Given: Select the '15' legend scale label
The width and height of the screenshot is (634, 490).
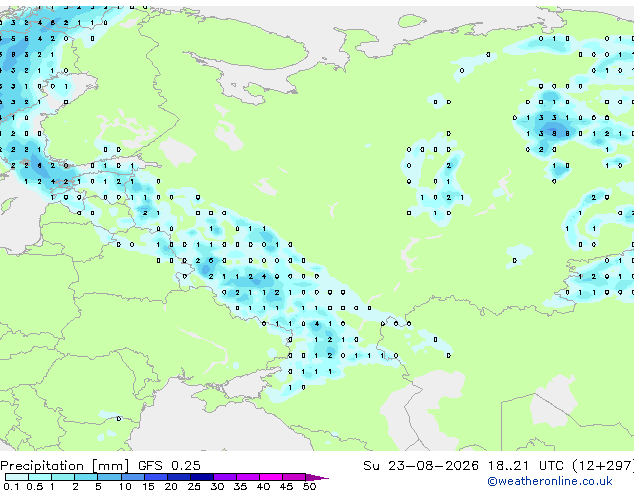Looking at the screenshot, I should point(148,486).
